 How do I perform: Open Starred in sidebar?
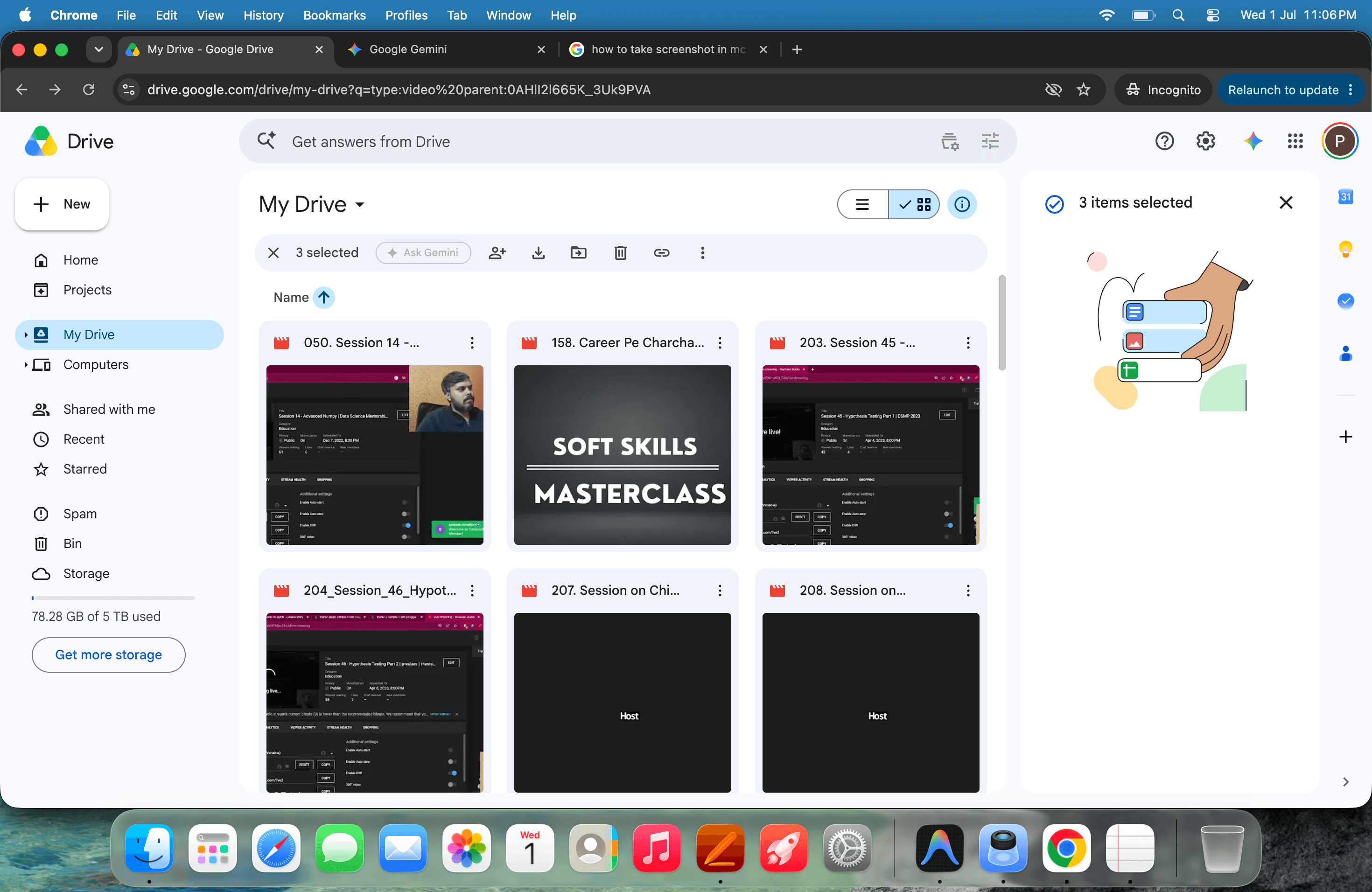119,470
